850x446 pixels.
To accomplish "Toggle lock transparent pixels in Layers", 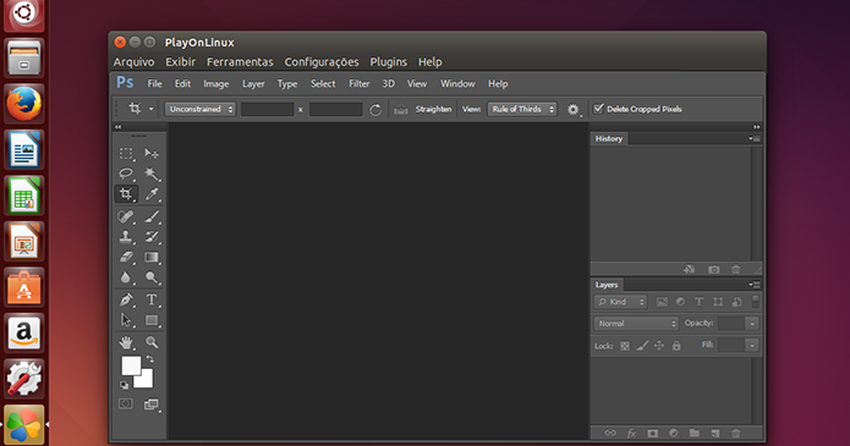I will tap(625, 345).
